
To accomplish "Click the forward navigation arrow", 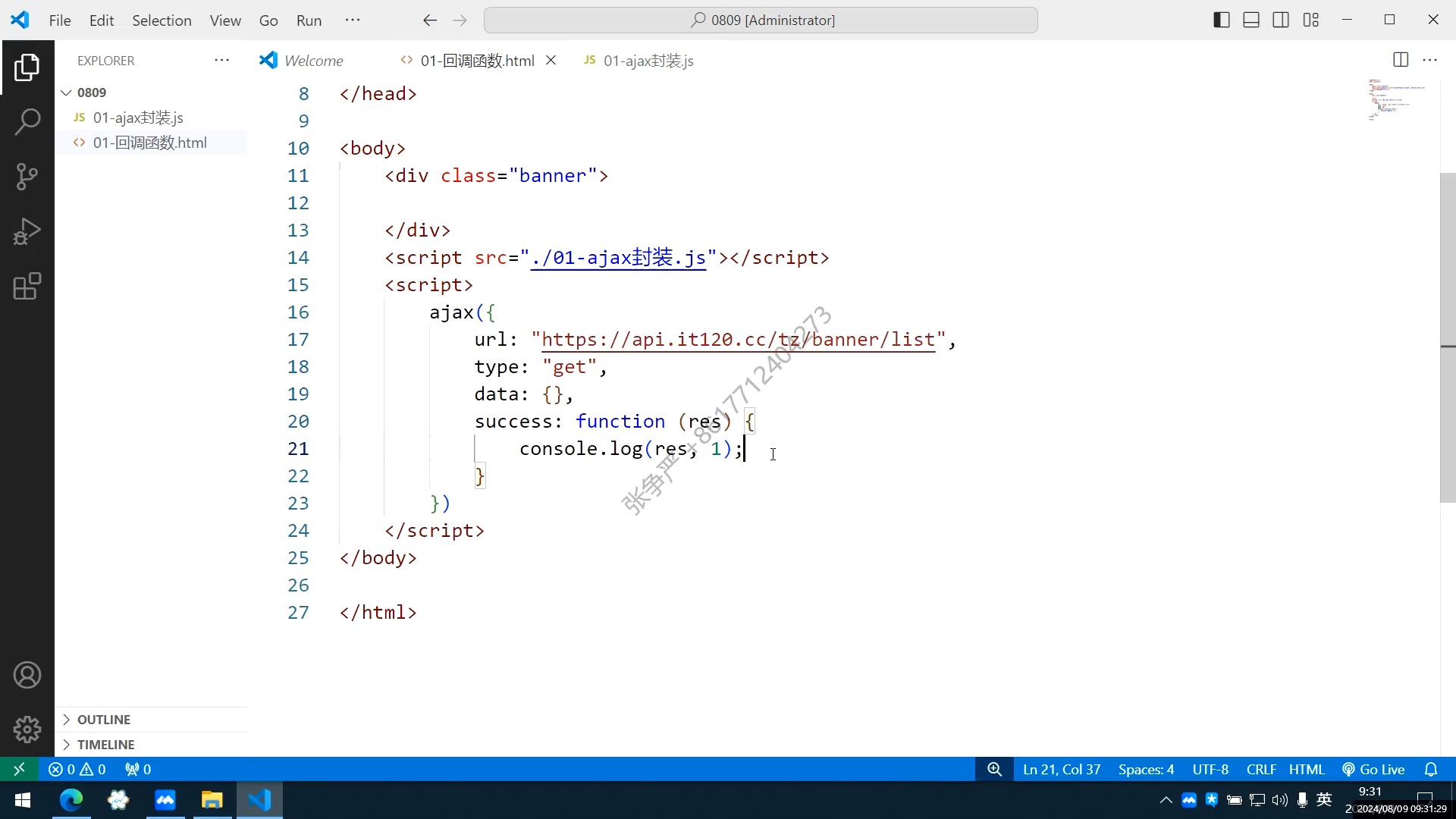I will click(460, 20).
